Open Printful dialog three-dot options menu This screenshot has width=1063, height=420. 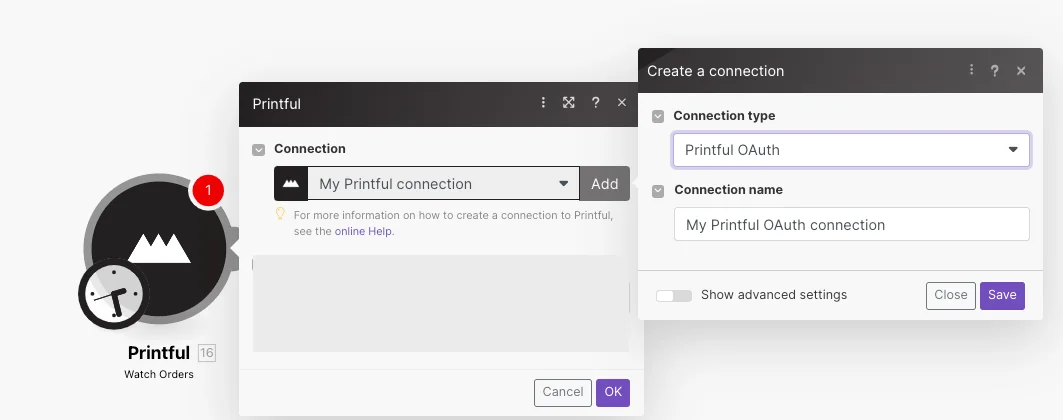[x=543, y=102]
